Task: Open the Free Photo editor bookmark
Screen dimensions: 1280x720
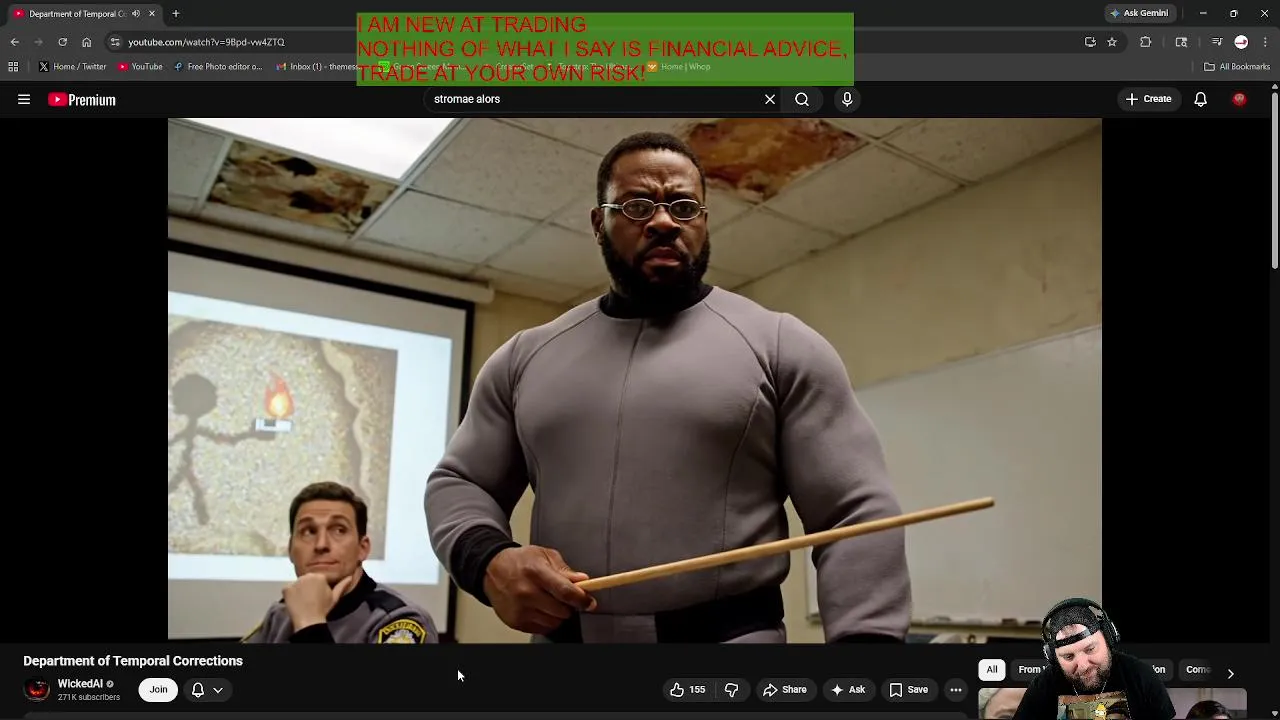Action: tap(217, 67)
